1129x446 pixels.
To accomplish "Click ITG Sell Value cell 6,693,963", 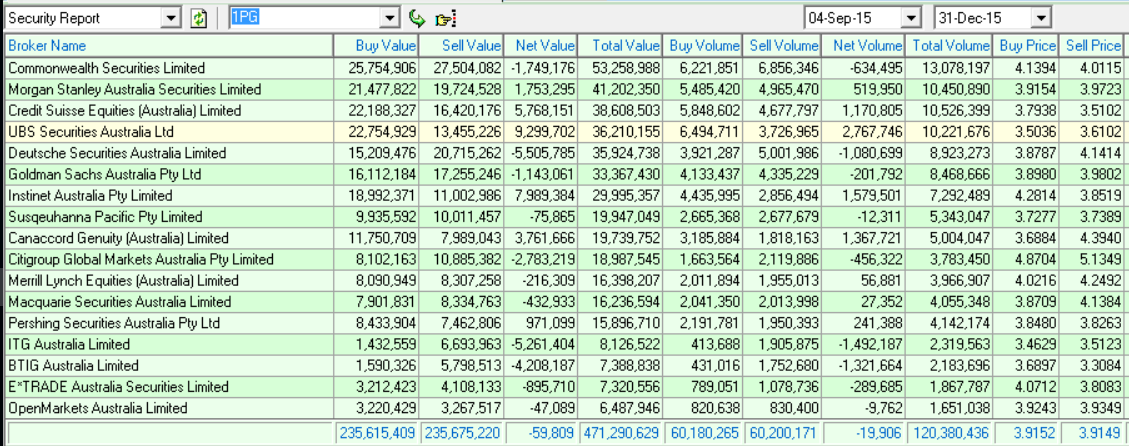I will (461, 344).
